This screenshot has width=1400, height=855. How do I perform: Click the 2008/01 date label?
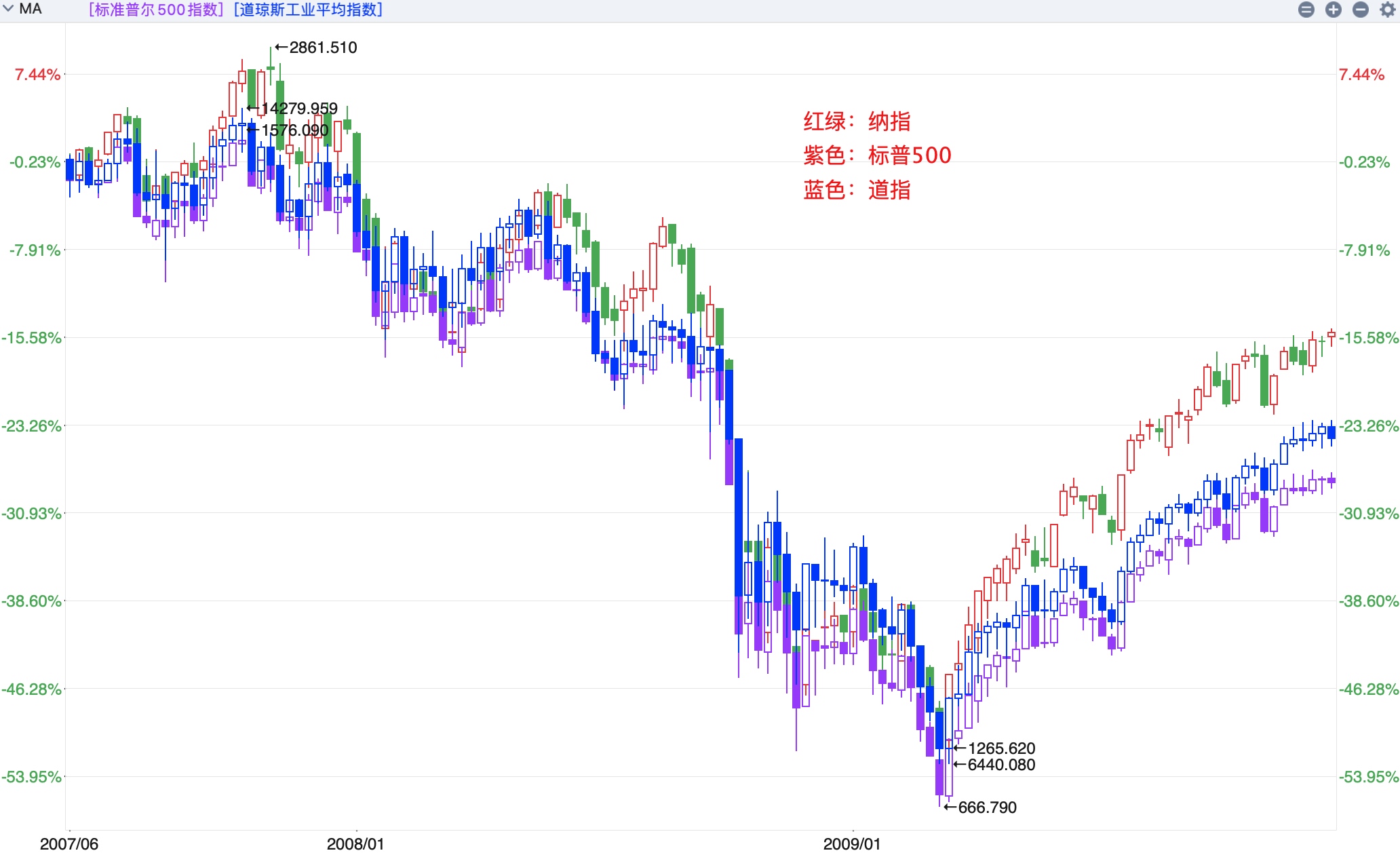[355, 843]
